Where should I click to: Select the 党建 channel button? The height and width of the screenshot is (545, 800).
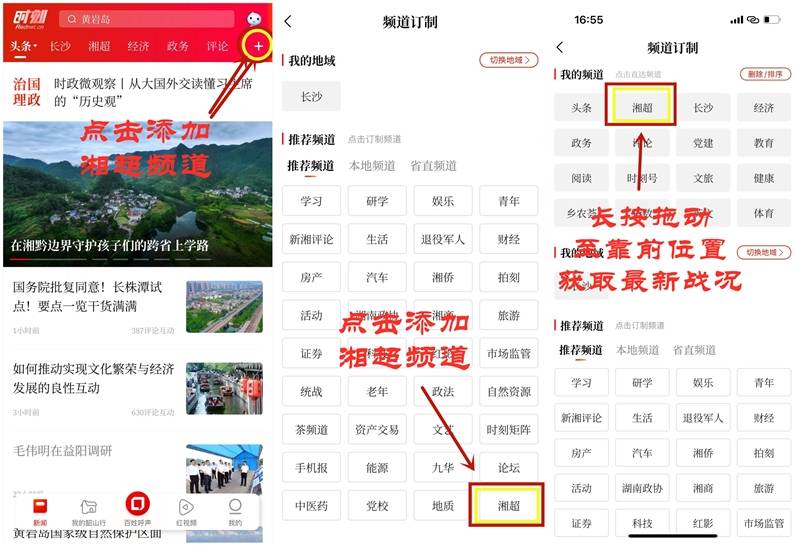(703, 143)
